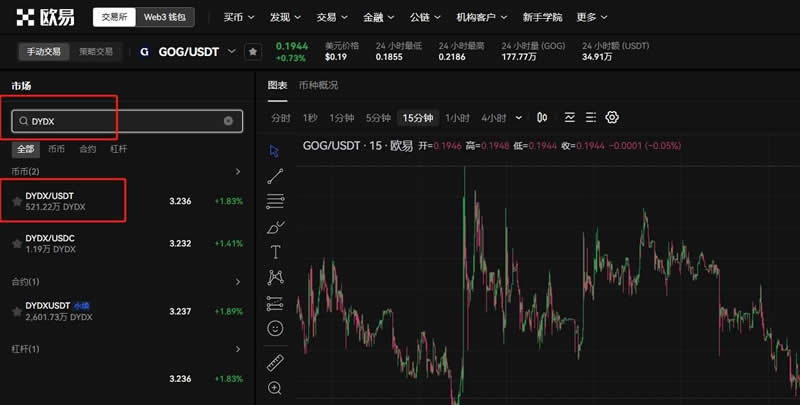800x405 pixels.
Task: Select the cursor arrow drawing tool
Action: tap(275, 150)
